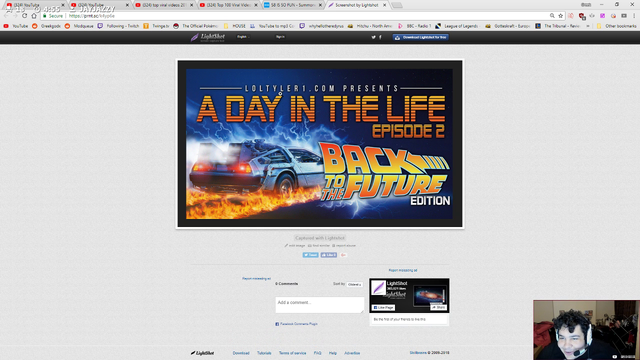Go to the browser home page icon
The width and height of the screenshot is (640, 360).
pyautogui.click(x=34, y=16)
